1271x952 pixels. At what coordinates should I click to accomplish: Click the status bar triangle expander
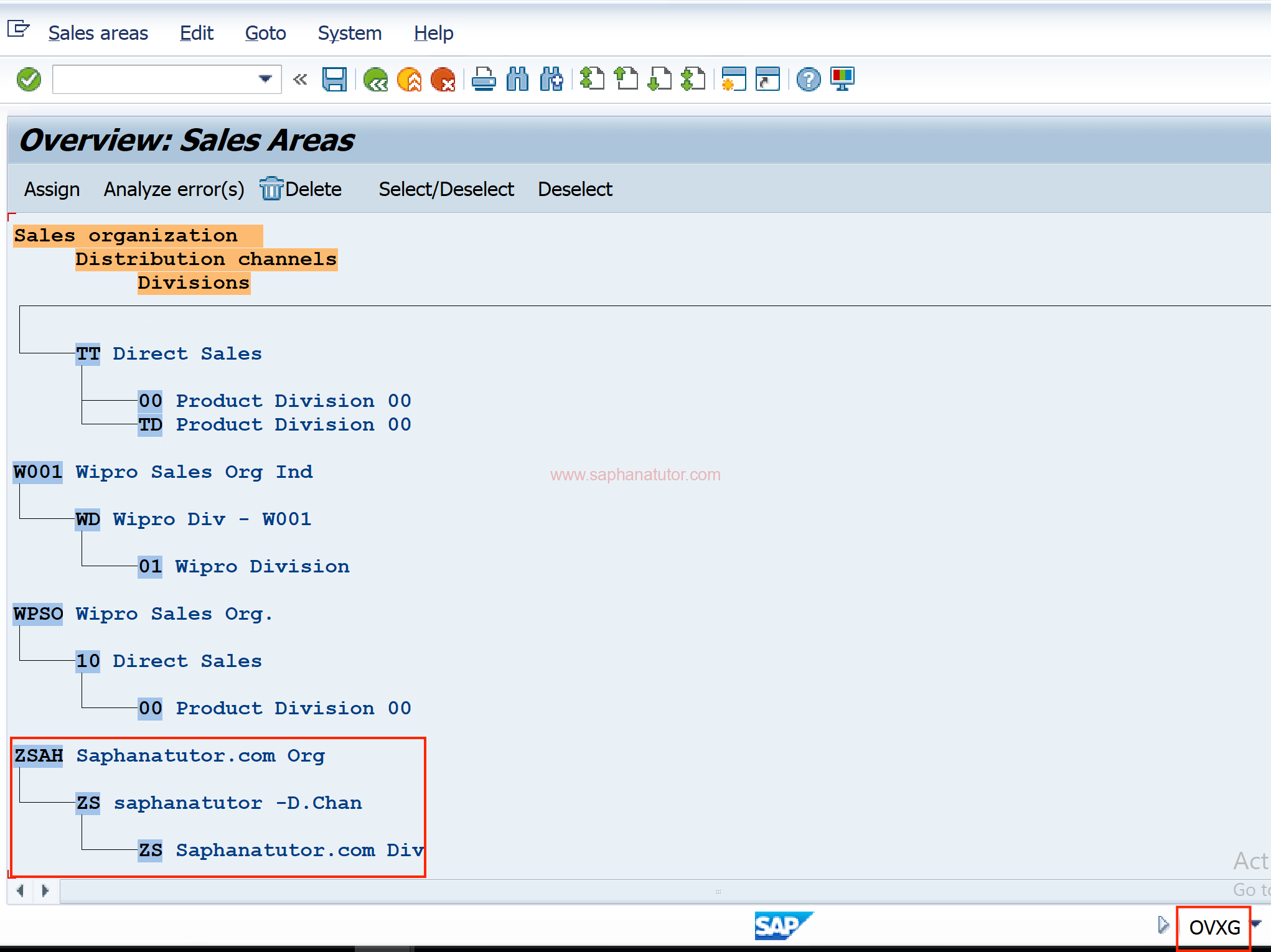1163,925
